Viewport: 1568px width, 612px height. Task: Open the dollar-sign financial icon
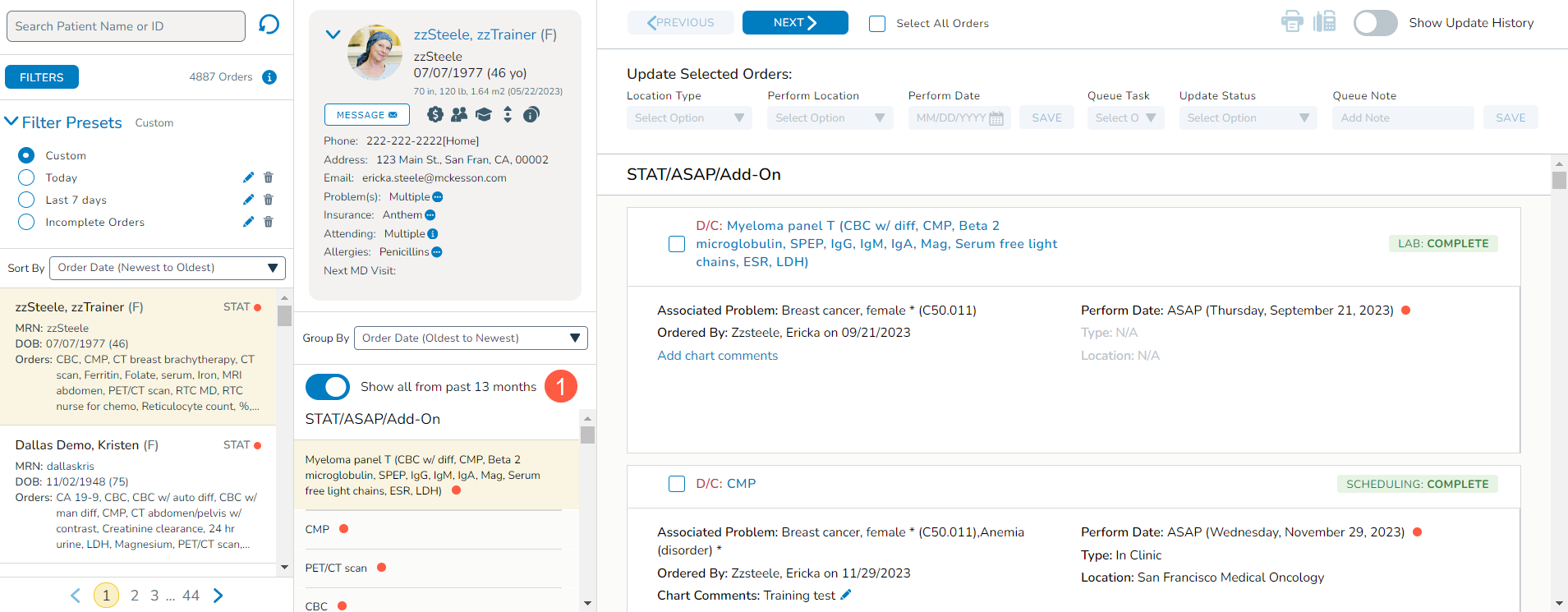pyautogui.click(x=435, y=115)
